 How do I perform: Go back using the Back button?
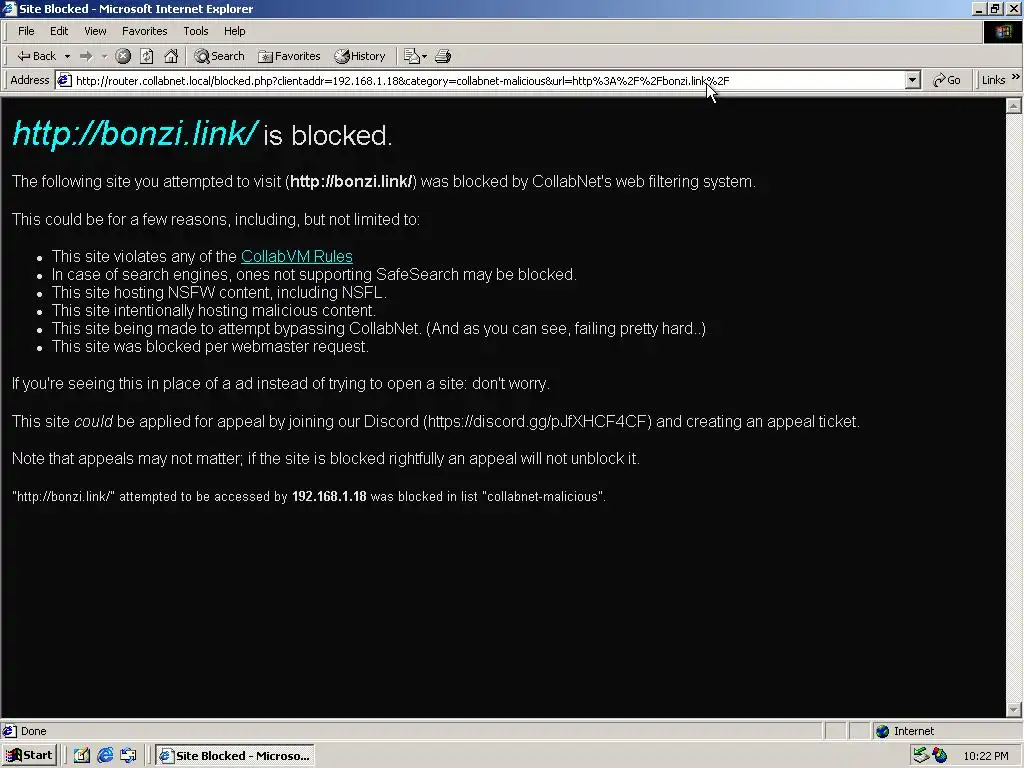[37, 56]
